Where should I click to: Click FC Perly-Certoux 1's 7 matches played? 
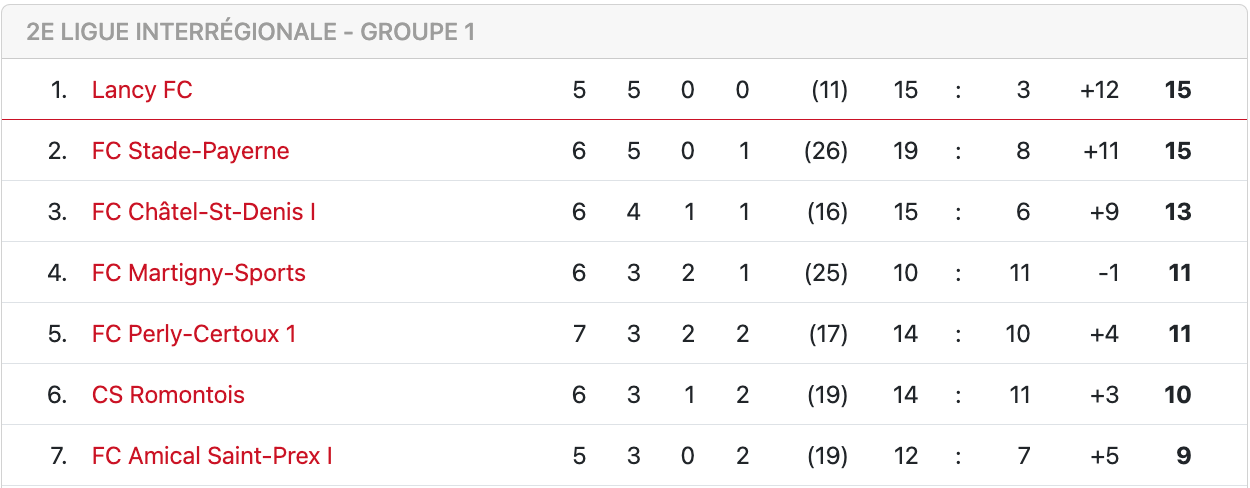pos(579,334)
